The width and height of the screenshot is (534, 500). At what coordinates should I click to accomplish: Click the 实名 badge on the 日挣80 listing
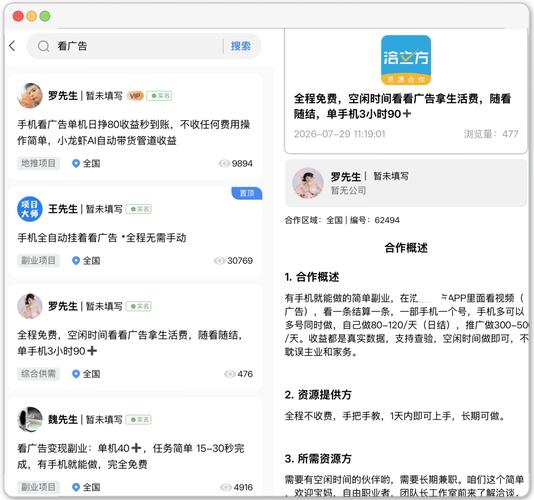point(159,96)
